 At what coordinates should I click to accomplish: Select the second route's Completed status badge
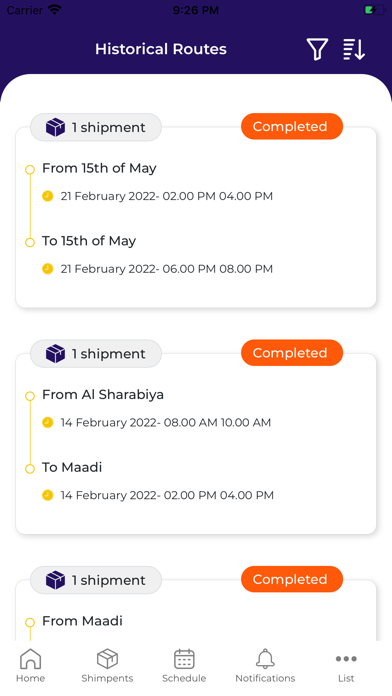(292, 353)
